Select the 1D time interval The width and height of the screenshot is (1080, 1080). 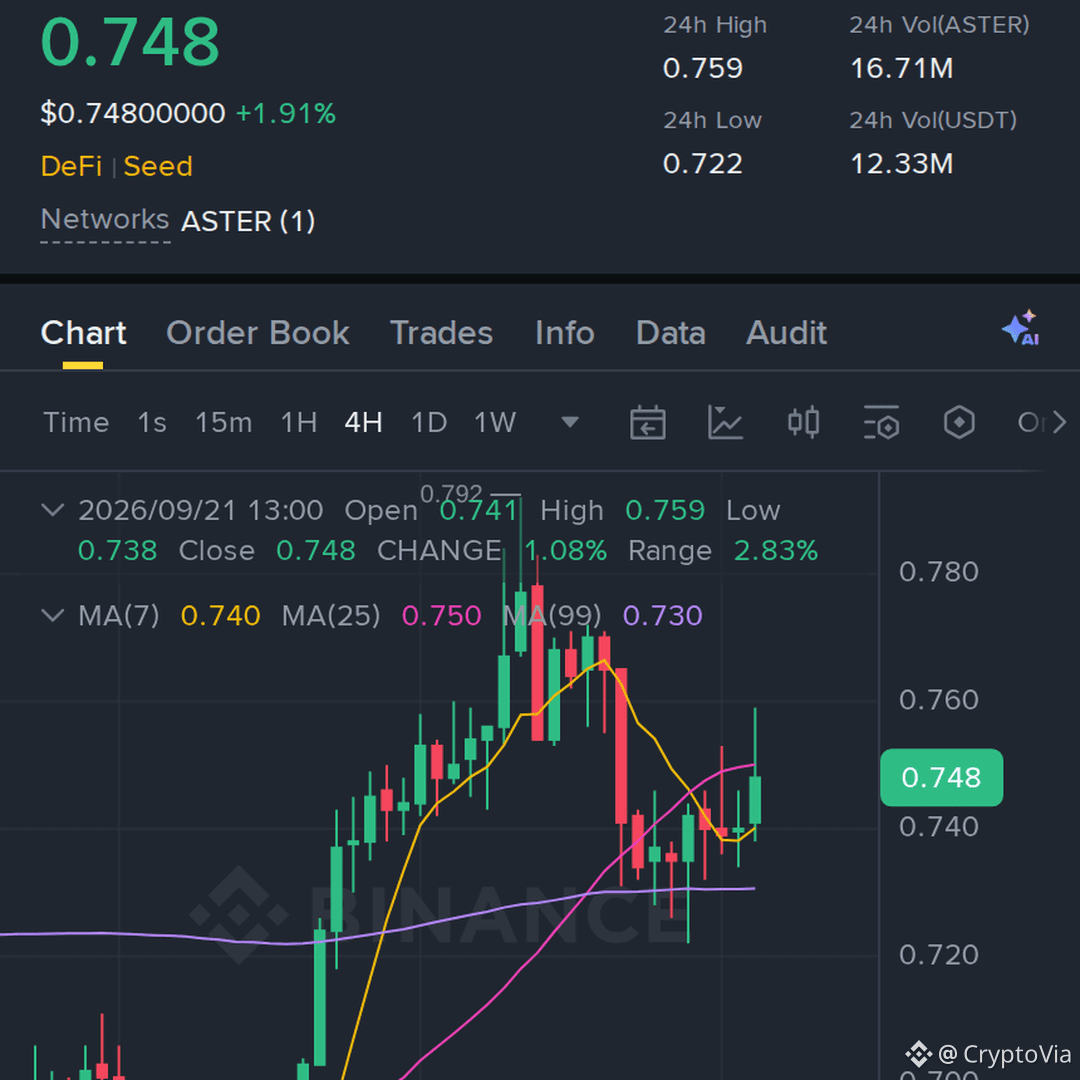point(428,422)
